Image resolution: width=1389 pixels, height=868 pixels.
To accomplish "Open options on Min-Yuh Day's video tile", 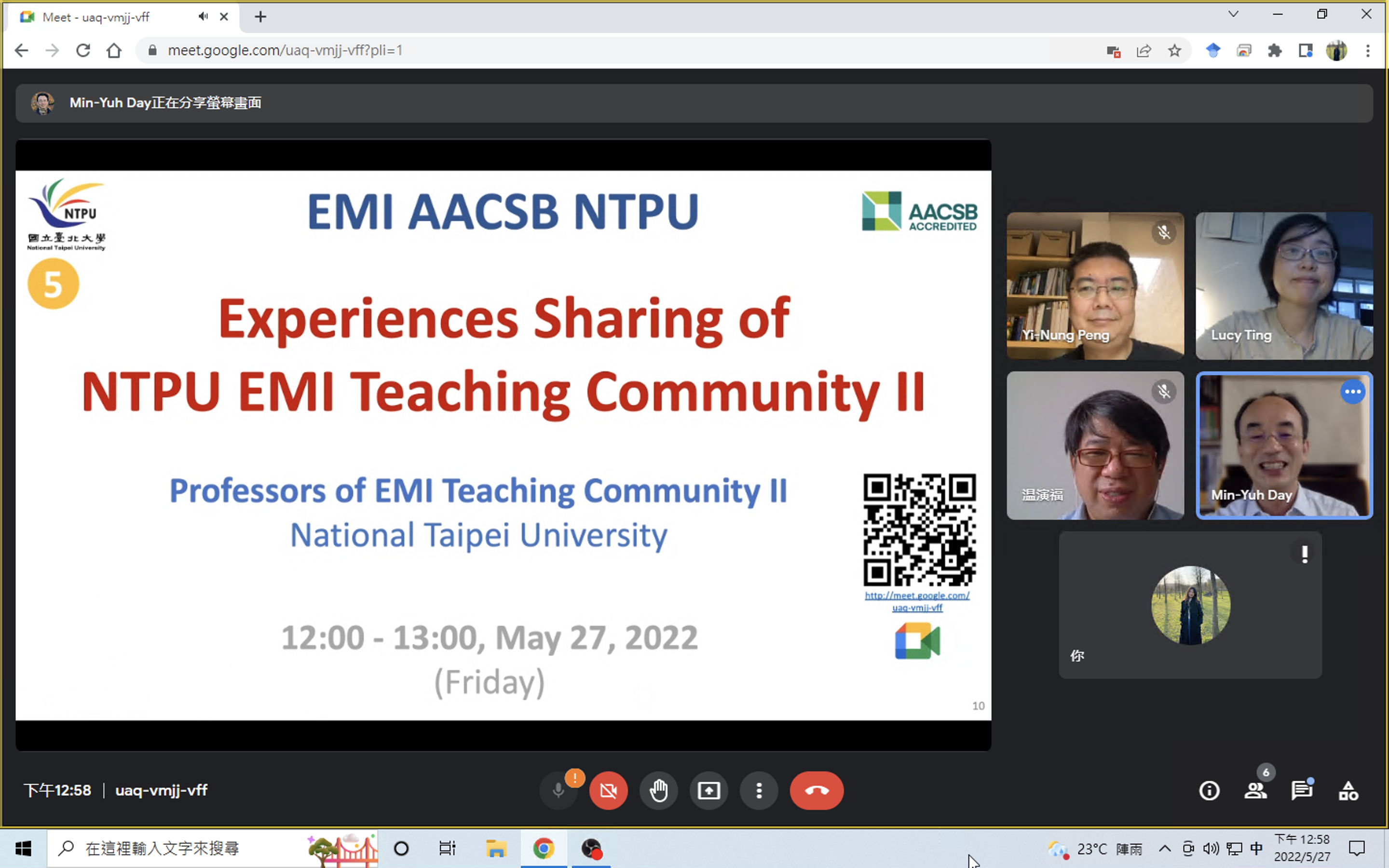I will (x=1353, y=392).
